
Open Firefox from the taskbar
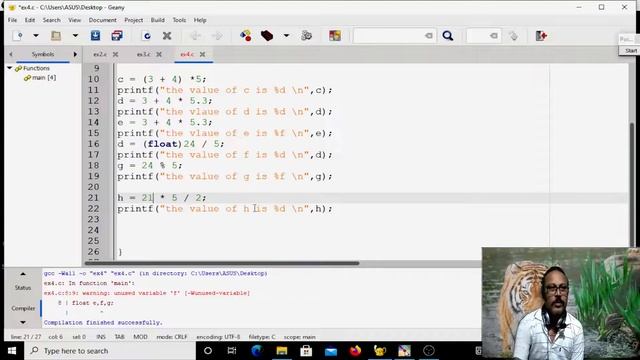tap(355, 351)
